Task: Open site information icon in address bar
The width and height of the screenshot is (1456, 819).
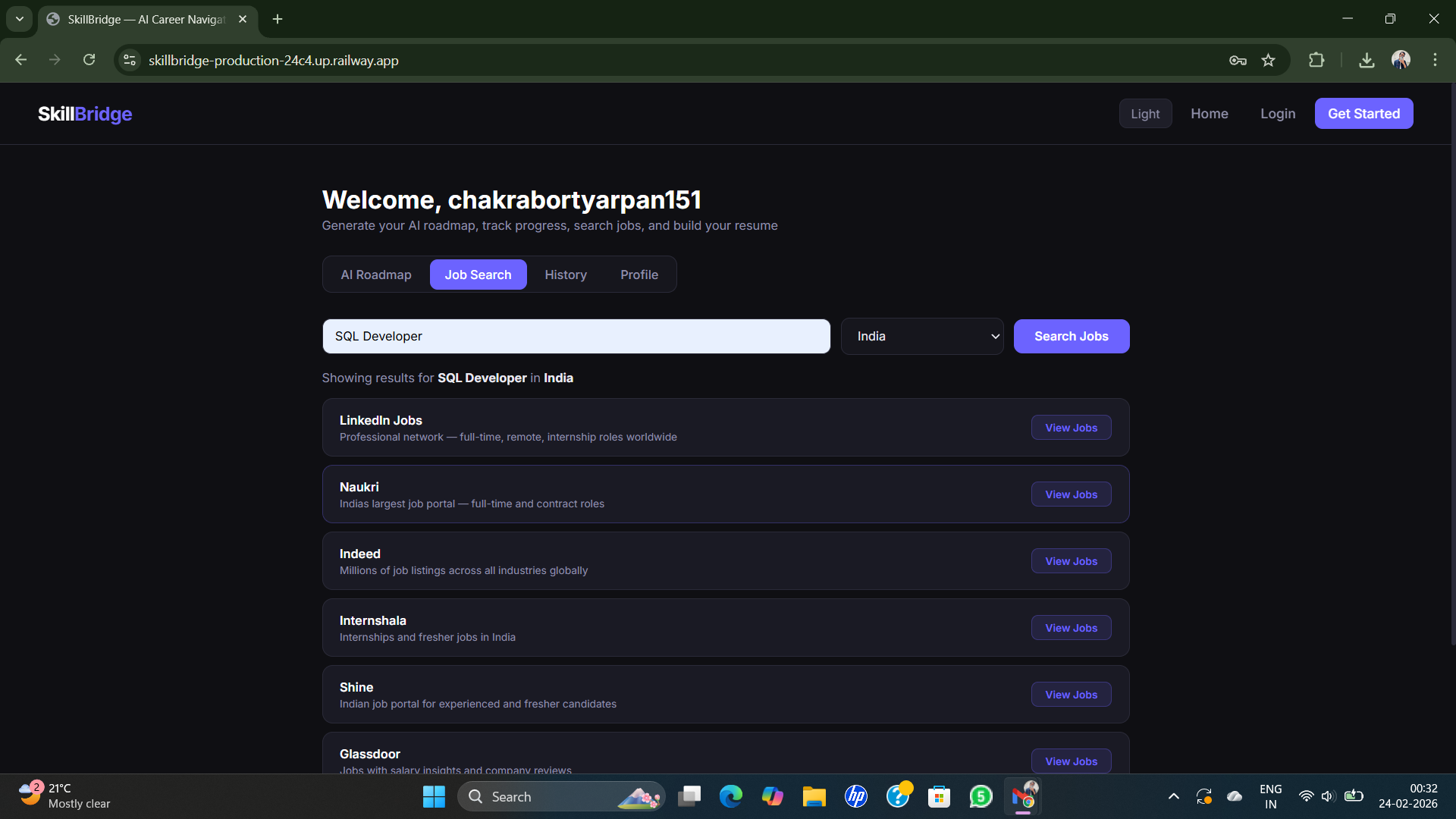Action: pos(130,60)
